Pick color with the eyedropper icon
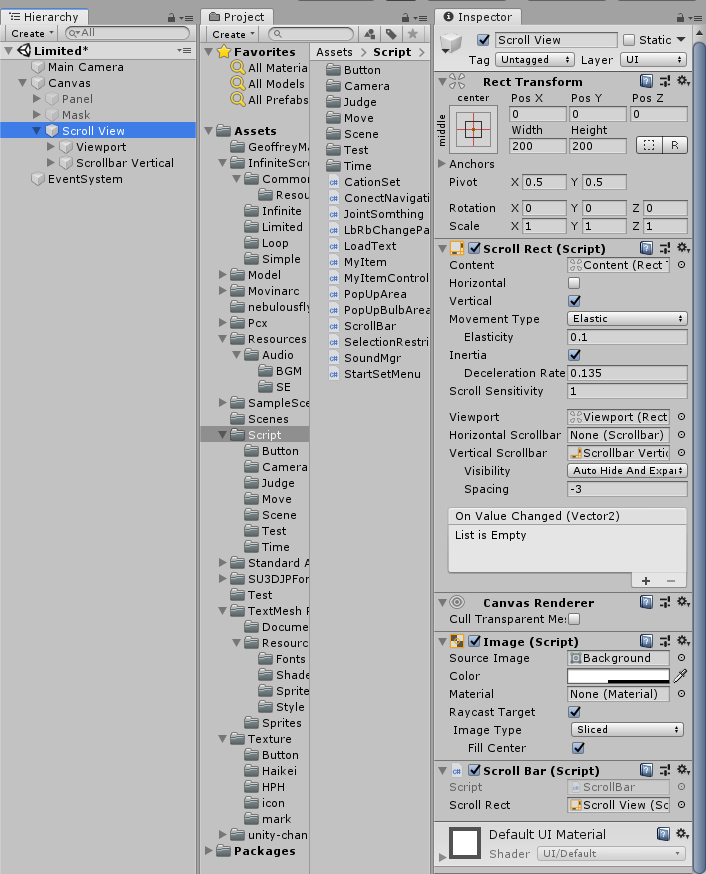This screenshot has height=874, width=706. [680, 676]
